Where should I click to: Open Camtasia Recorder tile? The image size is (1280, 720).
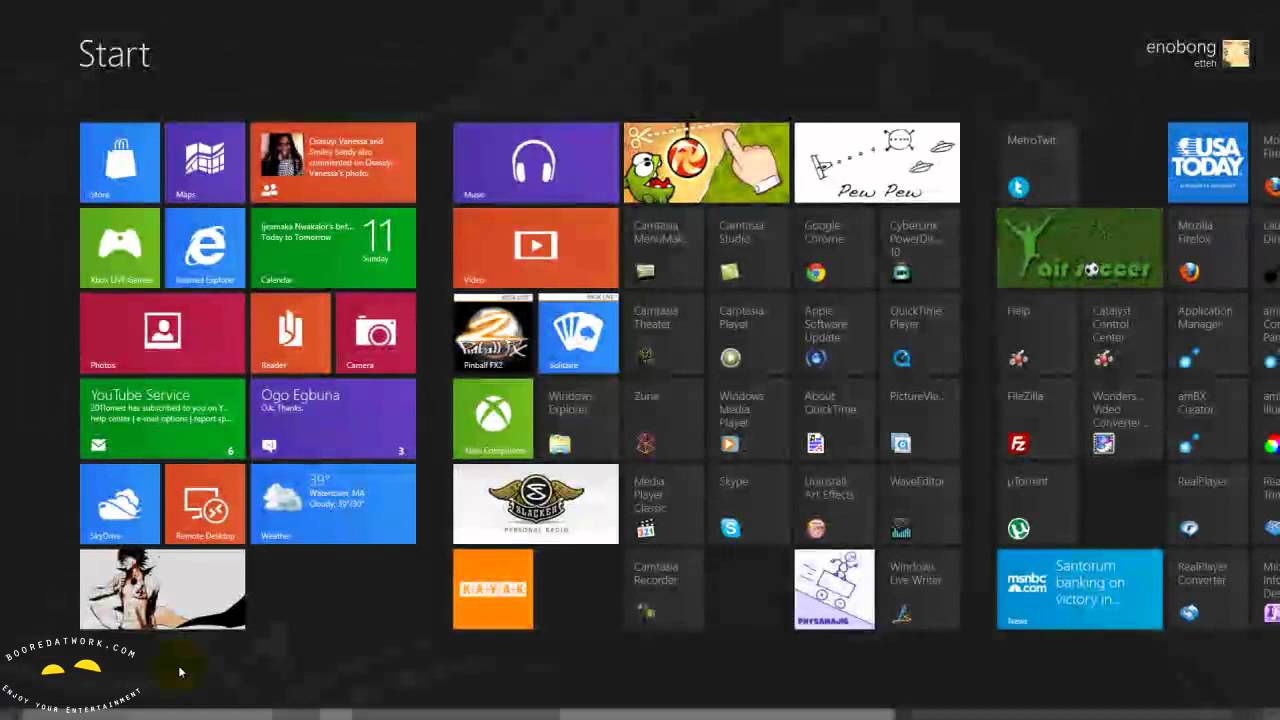(664, 589)
